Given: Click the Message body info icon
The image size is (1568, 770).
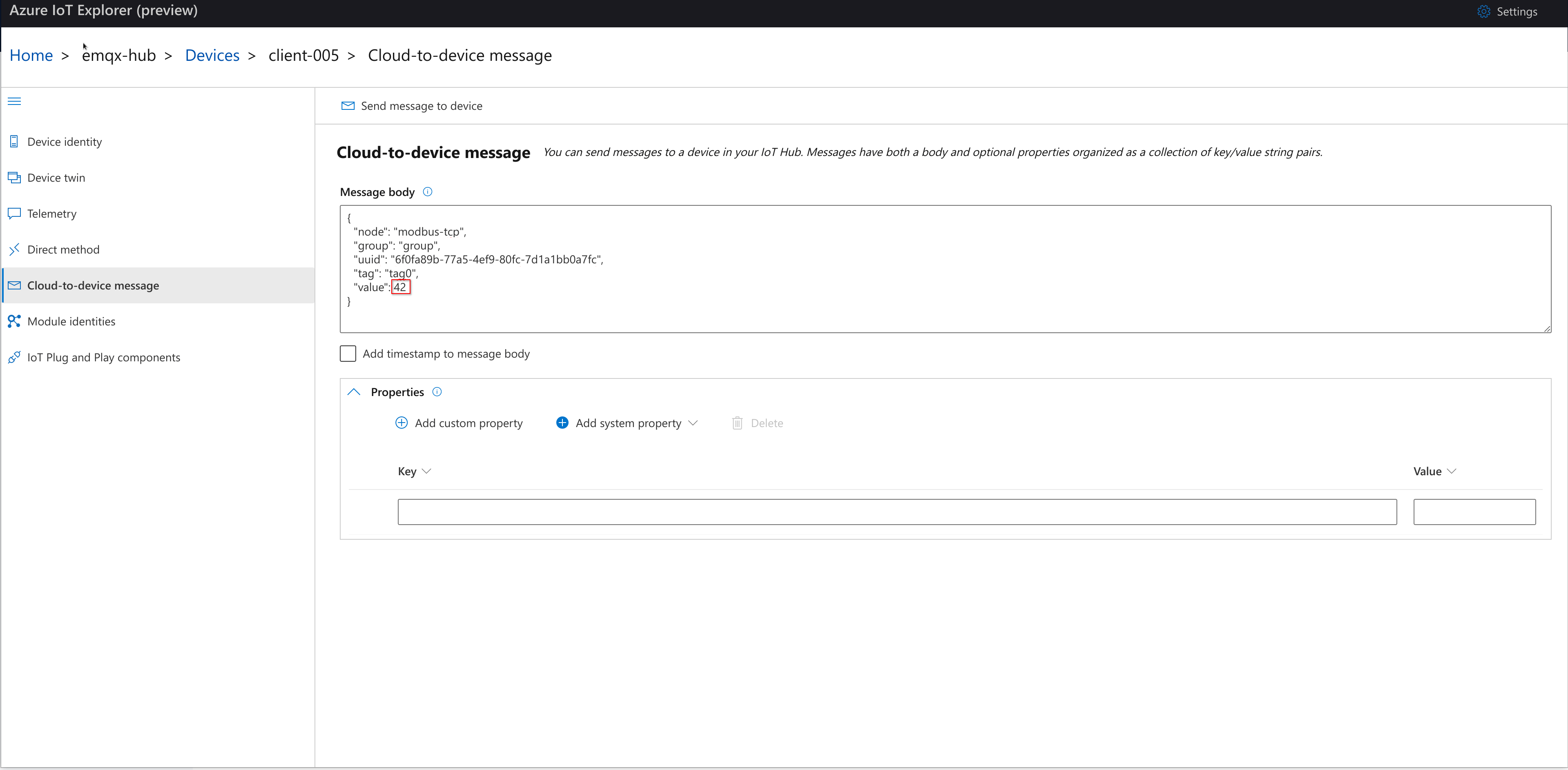Looking at the screenshot, I should tap(427, 191).
